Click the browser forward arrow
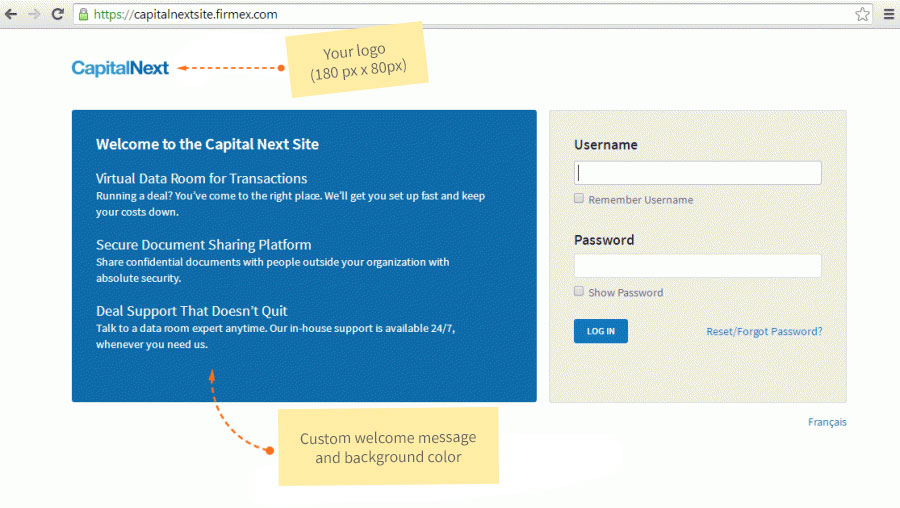Viewport: 900px width, 508px height. [34, 14]
